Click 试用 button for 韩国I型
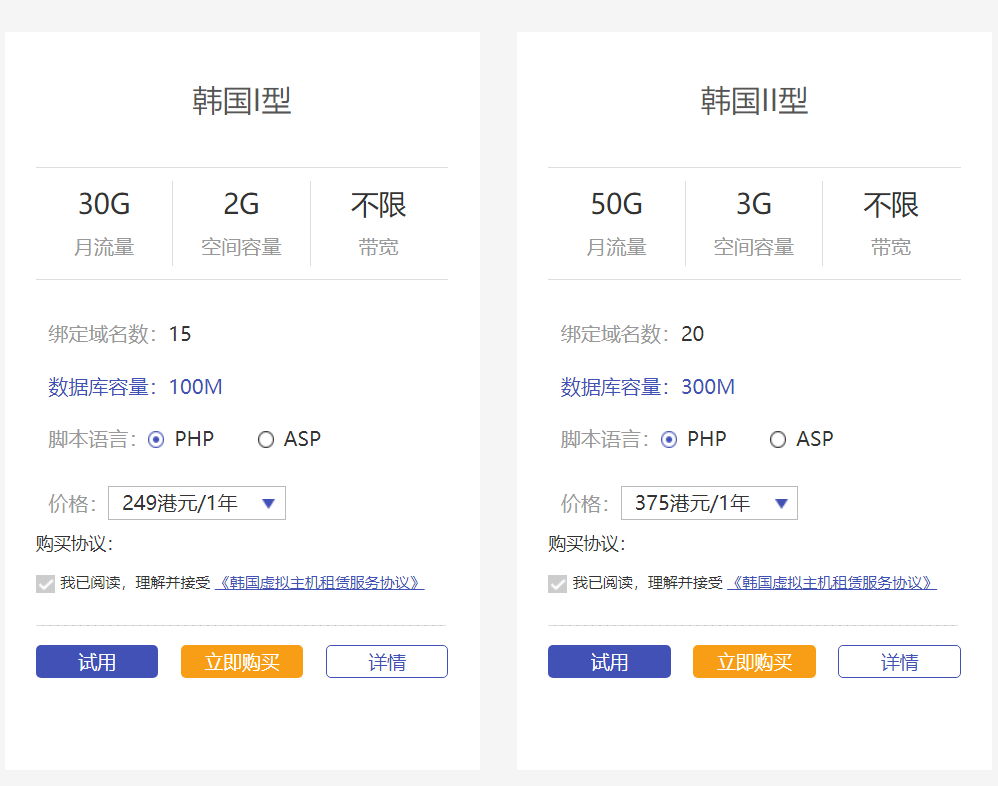The width and height of the screenshot is (998, 786). [x=97, y=662]
